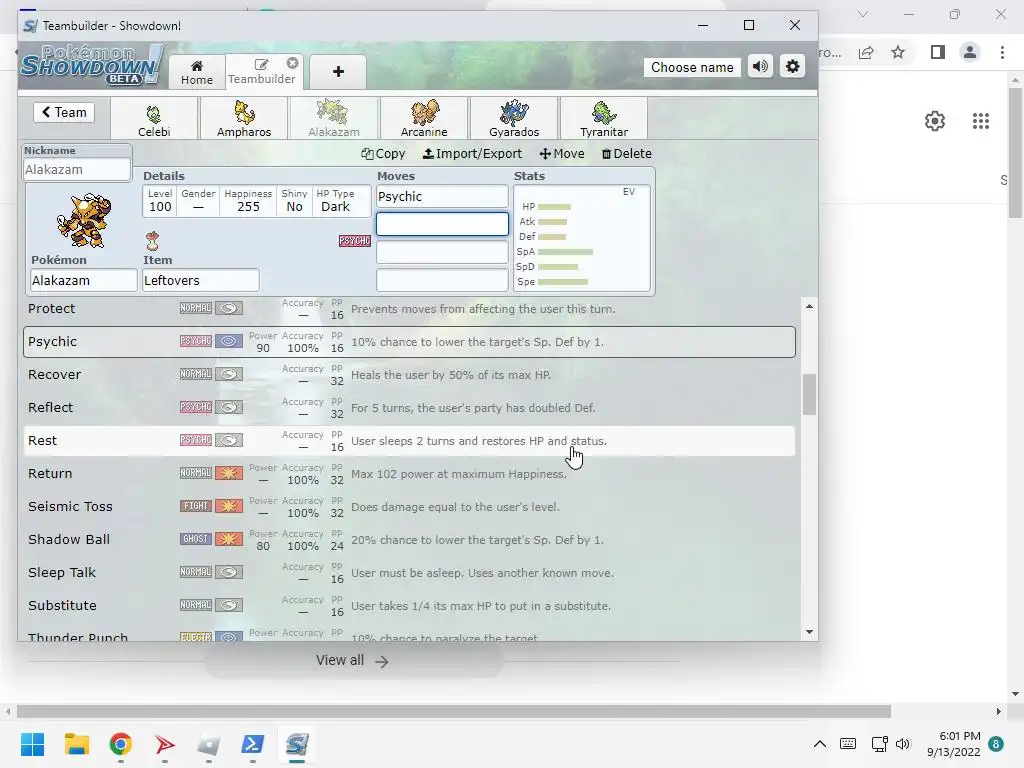Screen dimensions: 1024x768
Task: Focus the fourth empty move field
Action: click(x=442, y=280)
